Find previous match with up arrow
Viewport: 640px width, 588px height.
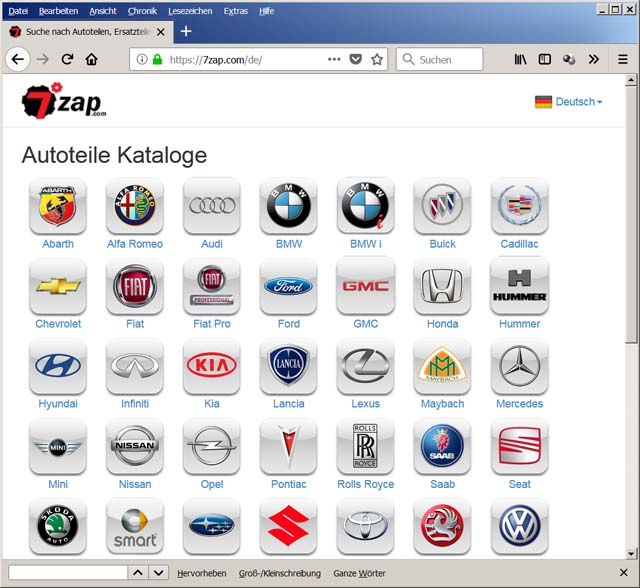[x=138, y=573]
